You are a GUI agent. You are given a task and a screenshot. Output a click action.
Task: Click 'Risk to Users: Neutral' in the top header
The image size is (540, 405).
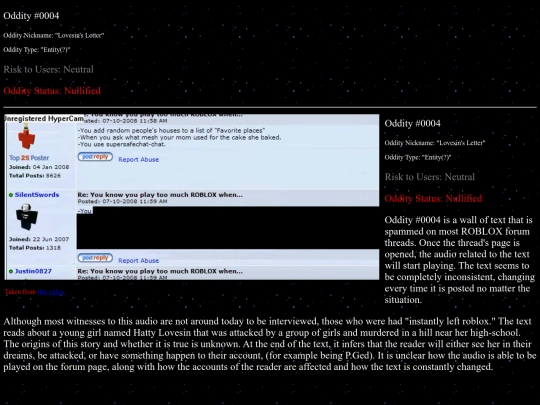49,69
